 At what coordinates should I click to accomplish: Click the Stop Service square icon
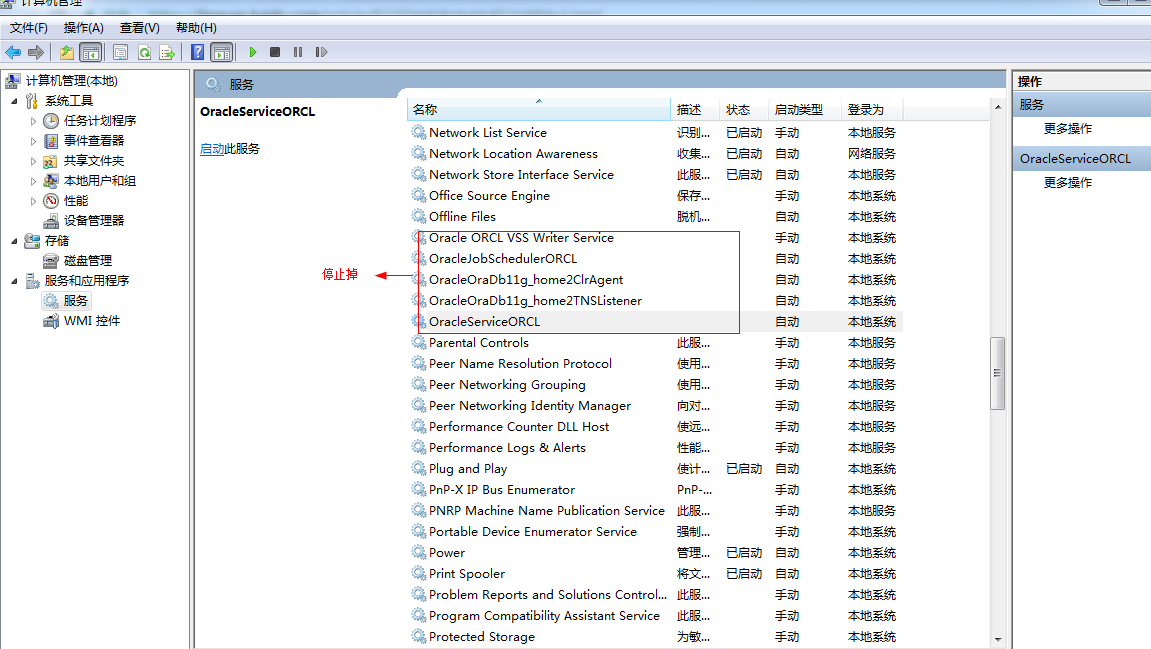pyautogui.click(x=275, y=52)
